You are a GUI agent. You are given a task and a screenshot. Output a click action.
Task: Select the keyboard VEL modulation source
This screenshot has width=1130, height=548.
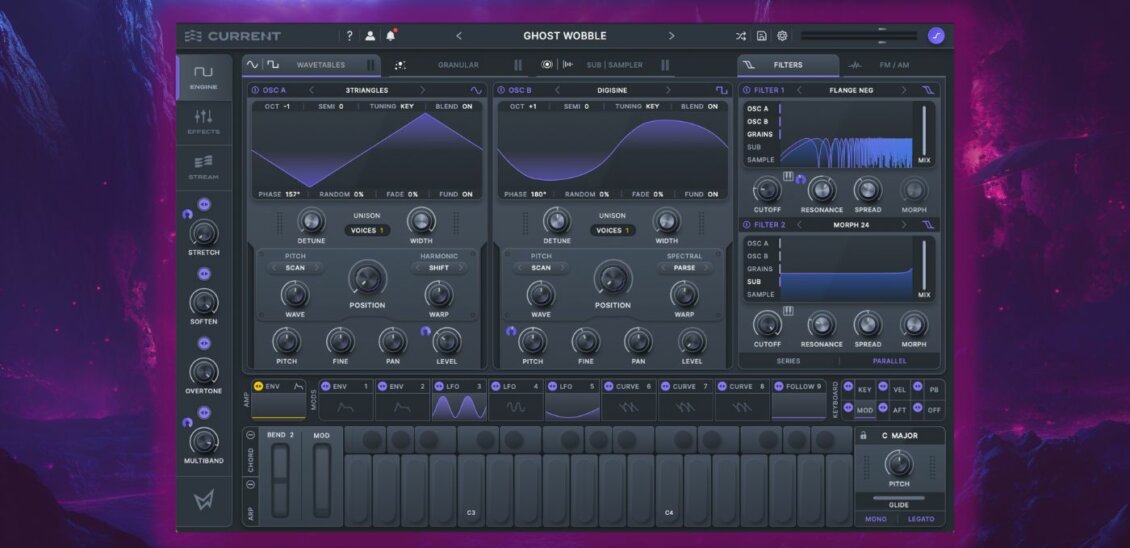coord(899,390)
